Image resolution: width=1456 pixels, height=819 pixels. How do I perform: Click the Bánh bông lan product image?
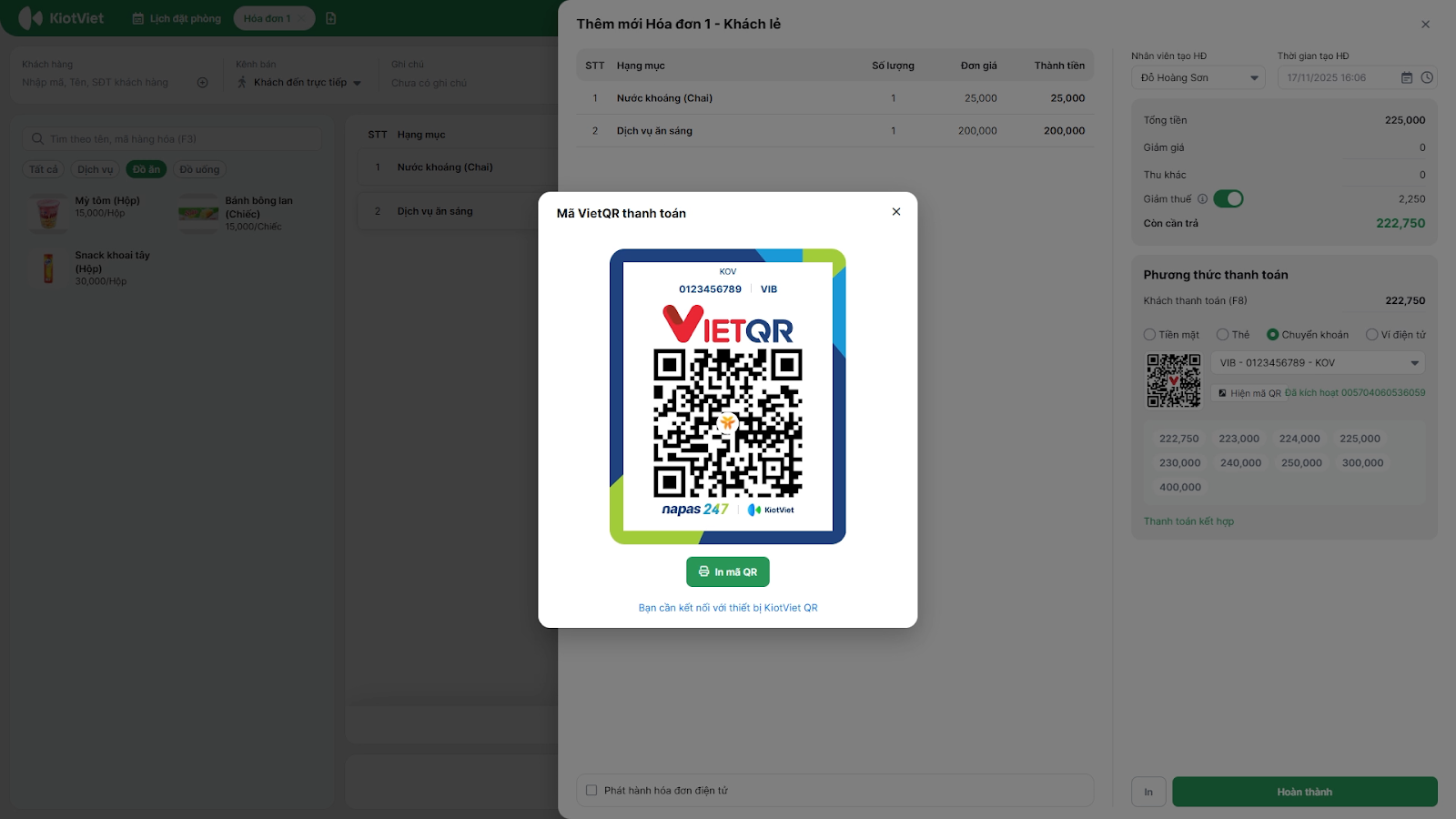click(x=198, y=213)
